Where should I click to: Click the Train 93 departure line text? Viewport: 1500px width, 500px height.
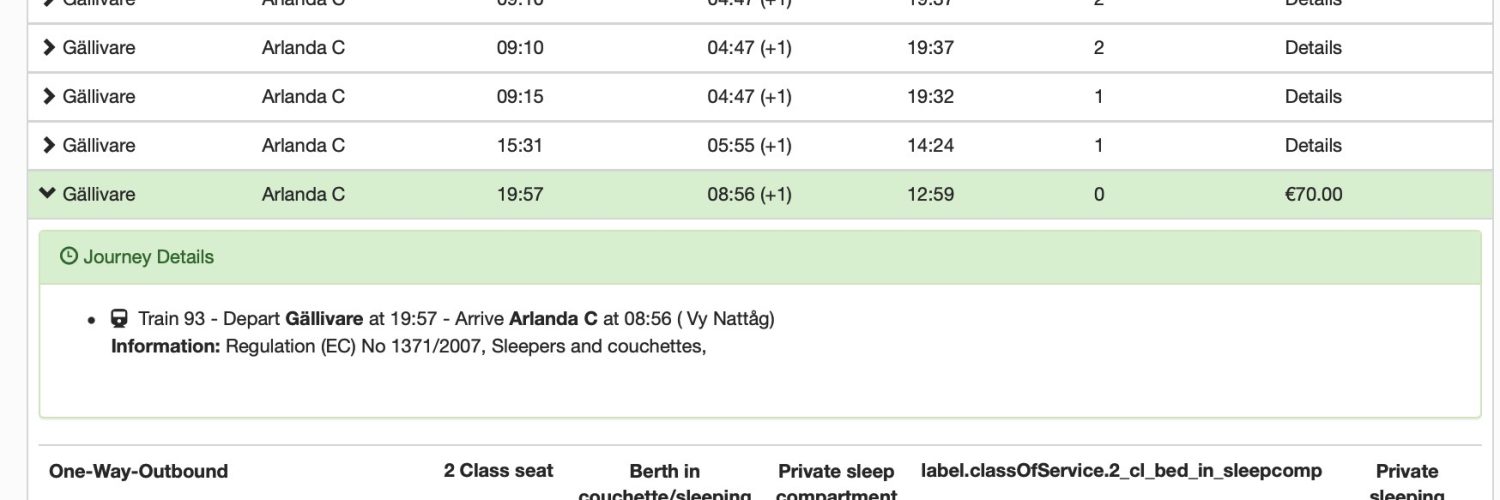456,319
